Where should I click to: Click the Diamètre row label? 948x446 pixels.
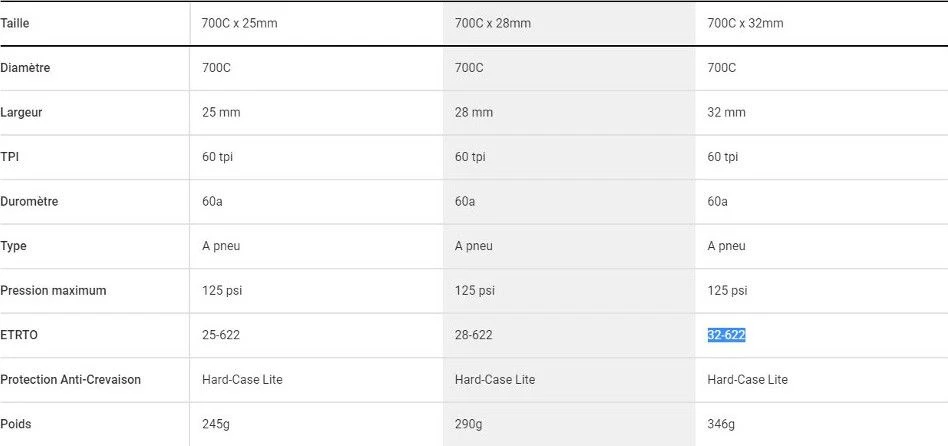coord(25,68)
